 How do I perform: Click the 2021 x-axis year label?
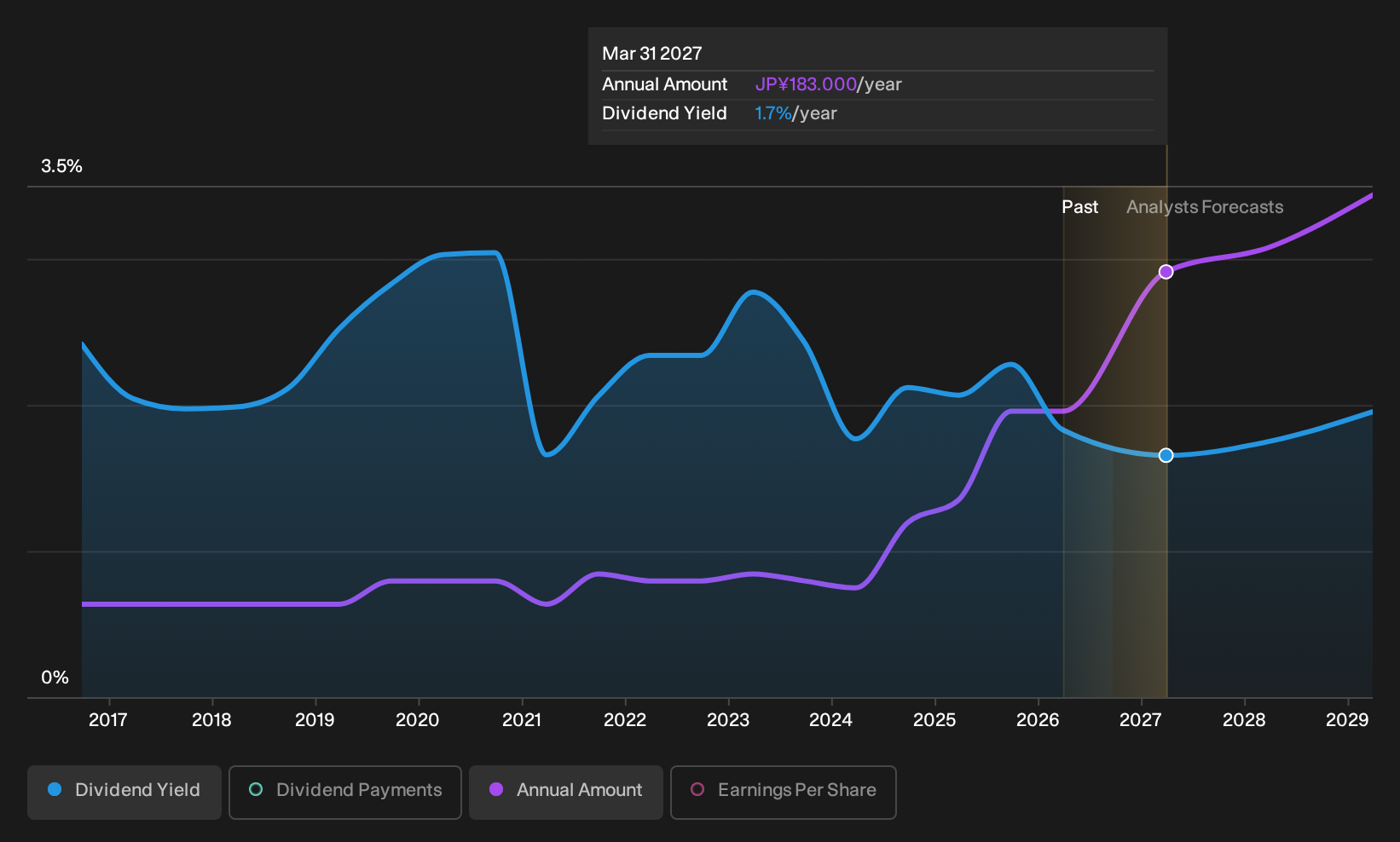(522, 720)
